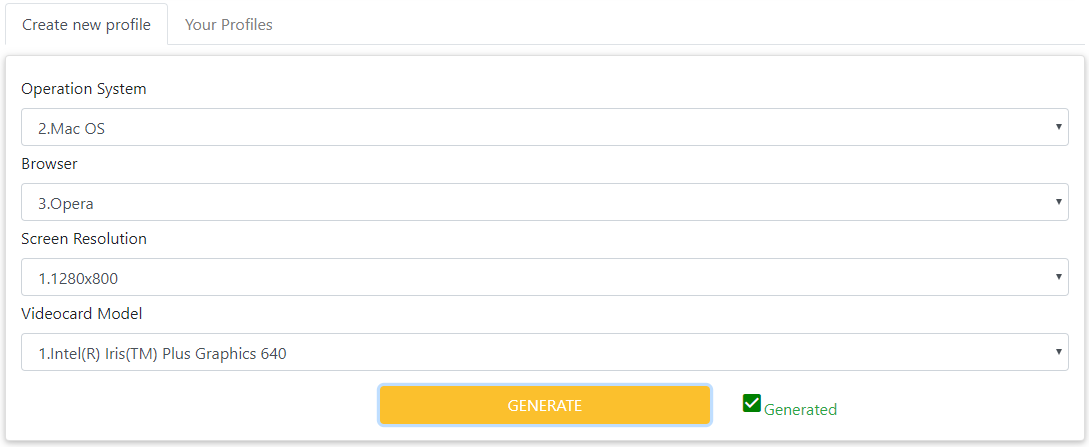
Task: Click the Browser field label
Action: pyautogui.click(x=49, y=164)
